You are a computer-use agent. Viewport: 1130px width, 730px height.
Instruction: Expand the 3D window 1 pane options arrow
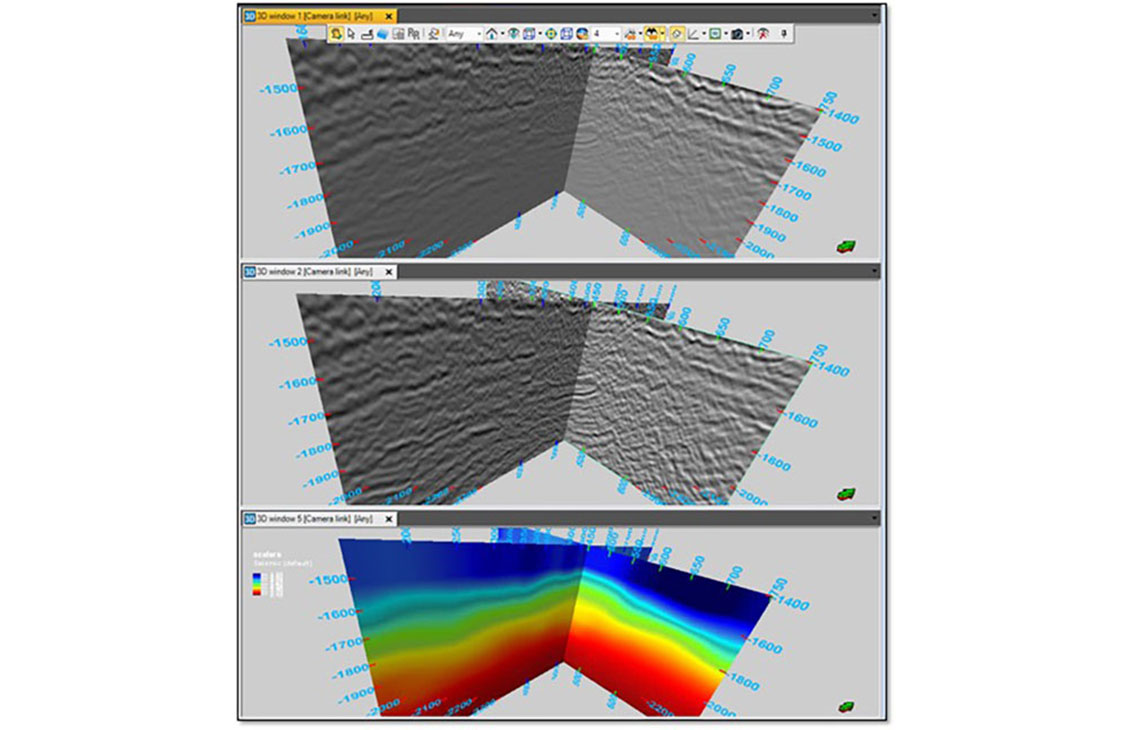875,16
